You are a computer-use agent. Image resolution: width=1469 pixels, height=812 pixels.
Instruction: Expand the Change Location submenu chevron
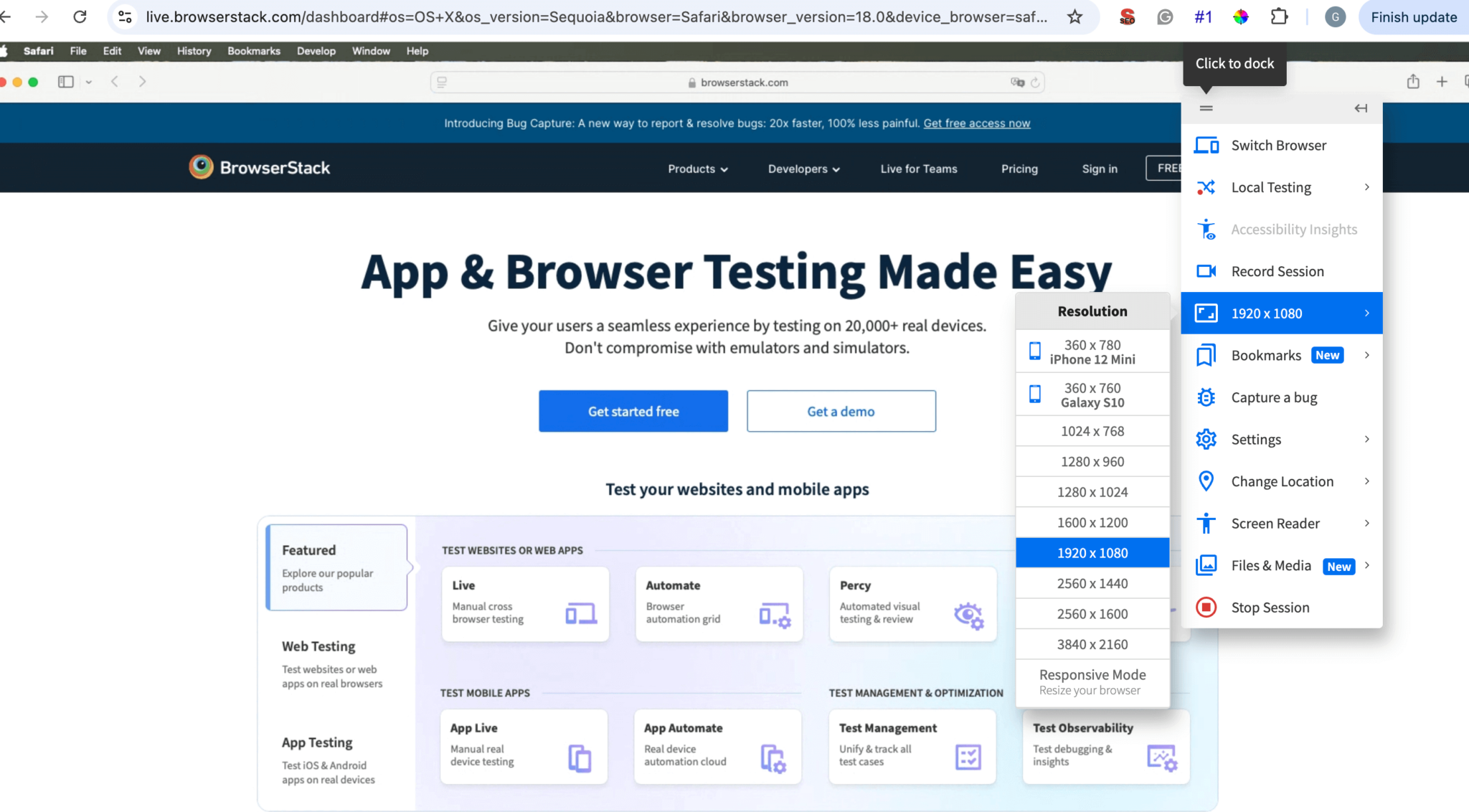click(1366, 481)
